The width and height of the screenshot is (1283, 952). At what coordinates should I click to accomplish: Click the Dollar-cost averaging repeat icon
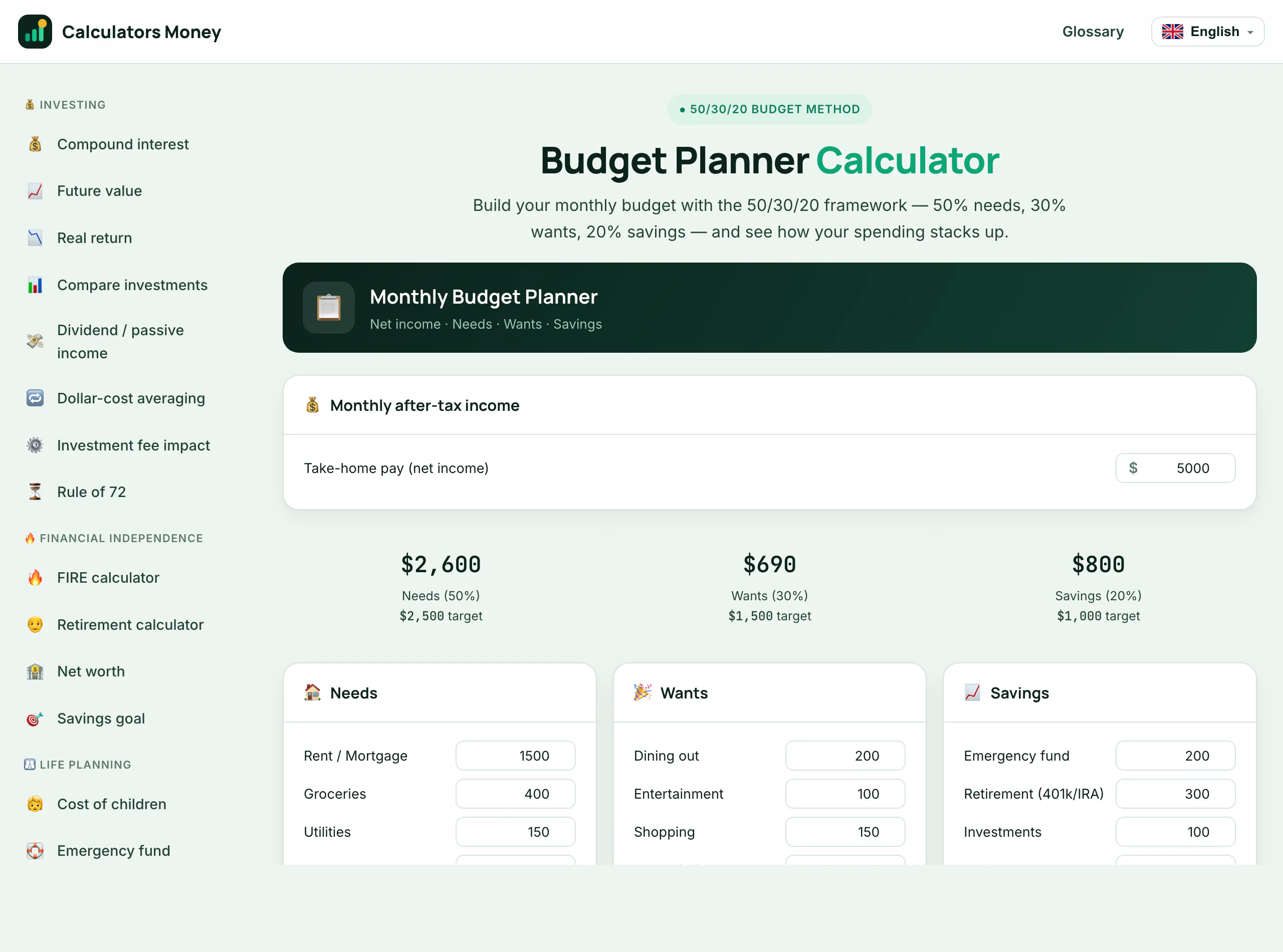(35, 398)
